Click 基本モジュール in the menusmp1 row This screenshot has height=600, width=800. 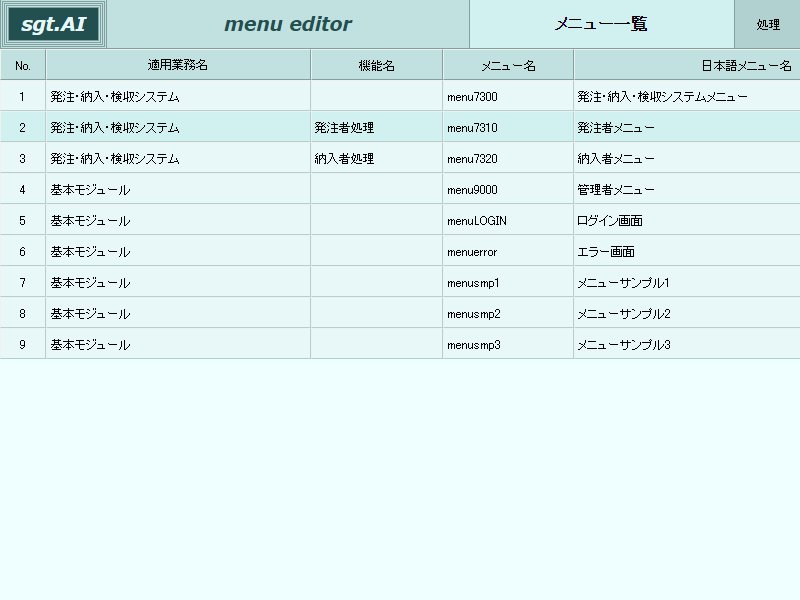pyautogui.click(x=178, y=283)
